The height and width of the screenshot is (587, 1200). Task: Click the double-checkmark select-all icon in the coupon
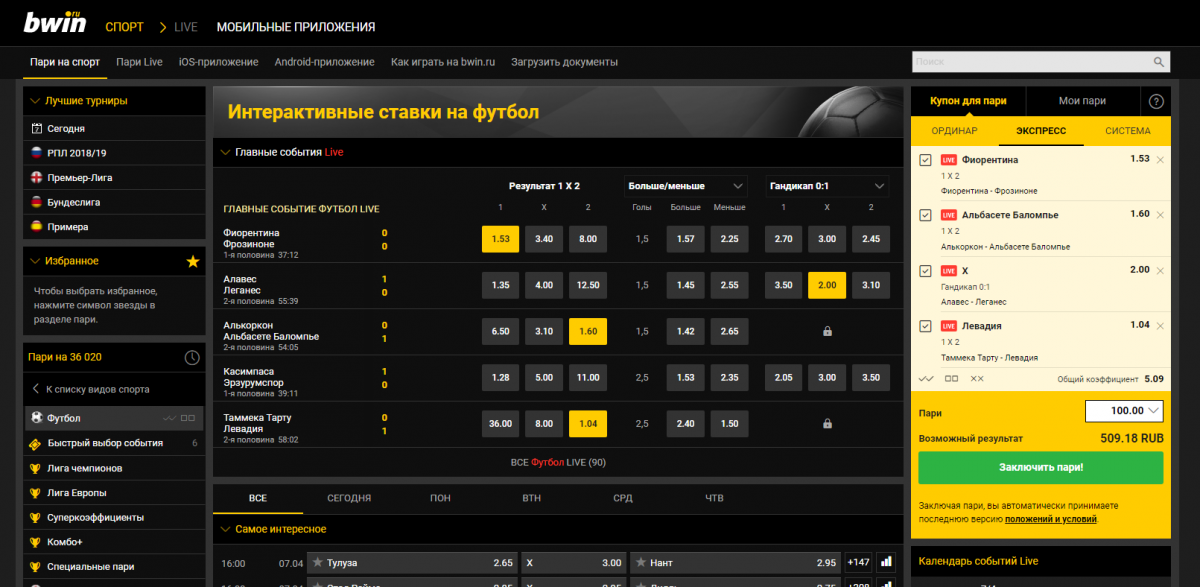tap(926, 379)
